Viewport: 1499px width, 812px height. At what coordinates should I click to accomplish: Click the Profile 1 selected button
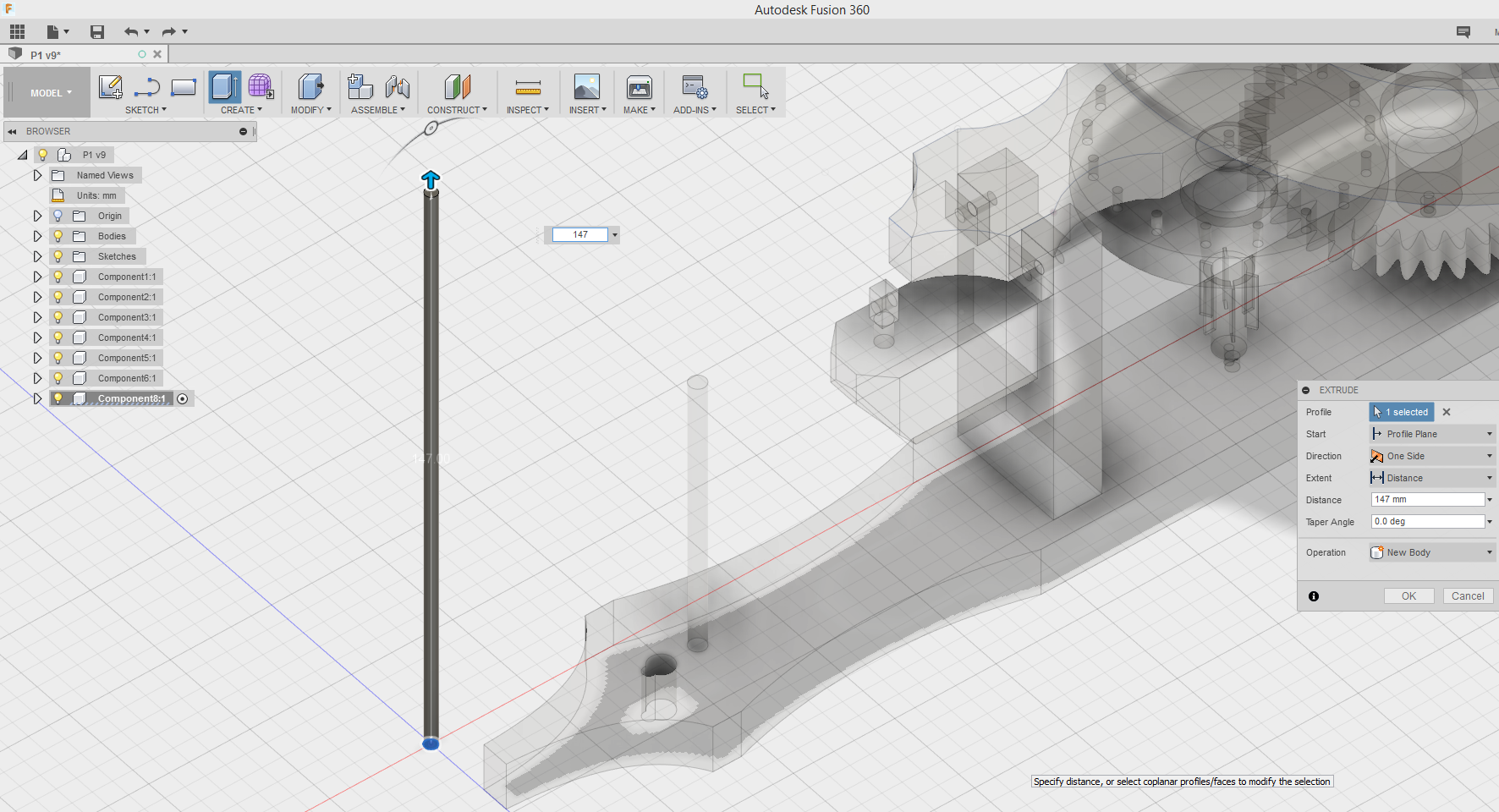pos(1402,412)
